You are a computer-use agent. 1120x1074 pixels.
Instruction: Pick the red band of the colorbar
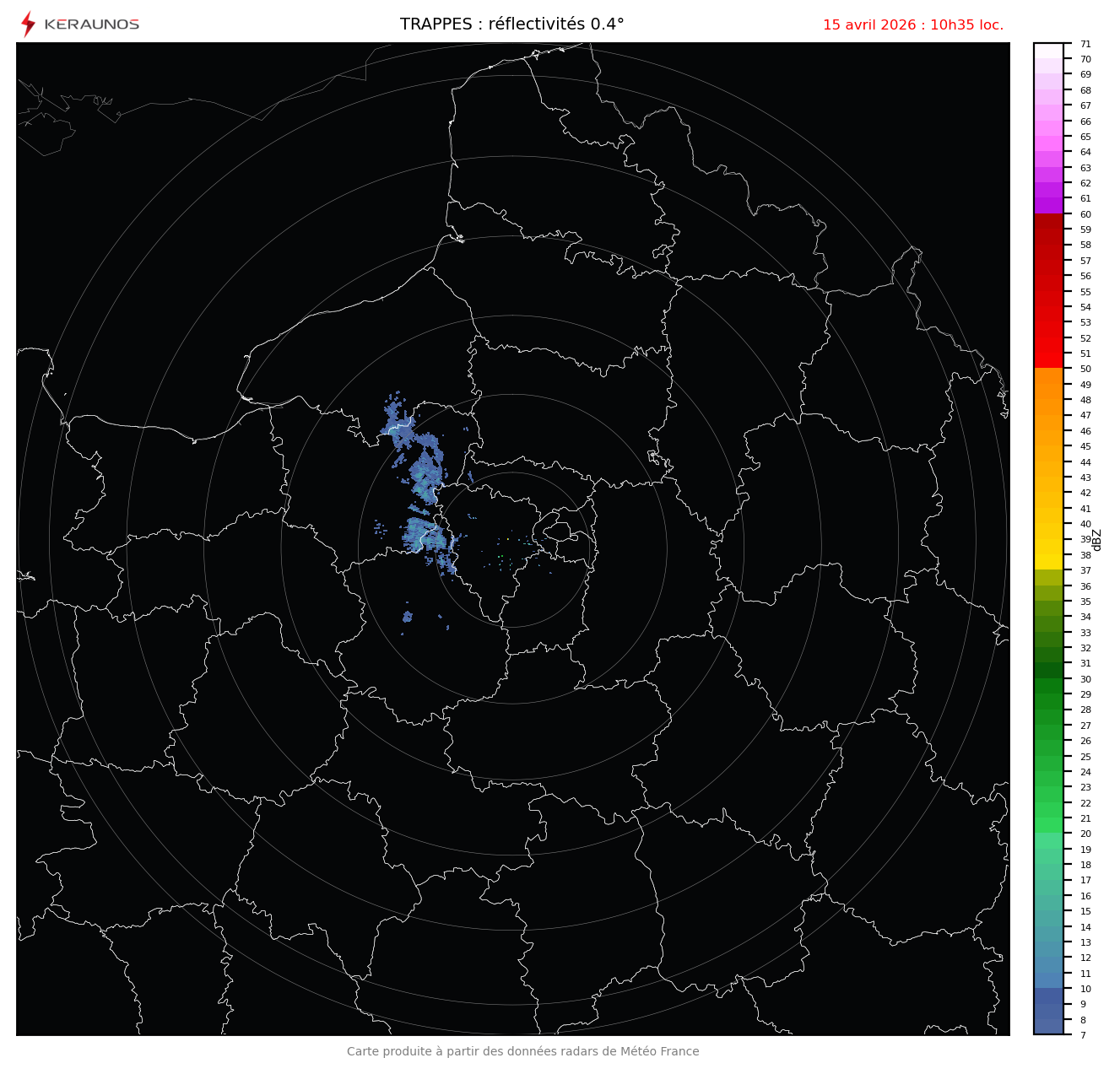[1048, 291]
